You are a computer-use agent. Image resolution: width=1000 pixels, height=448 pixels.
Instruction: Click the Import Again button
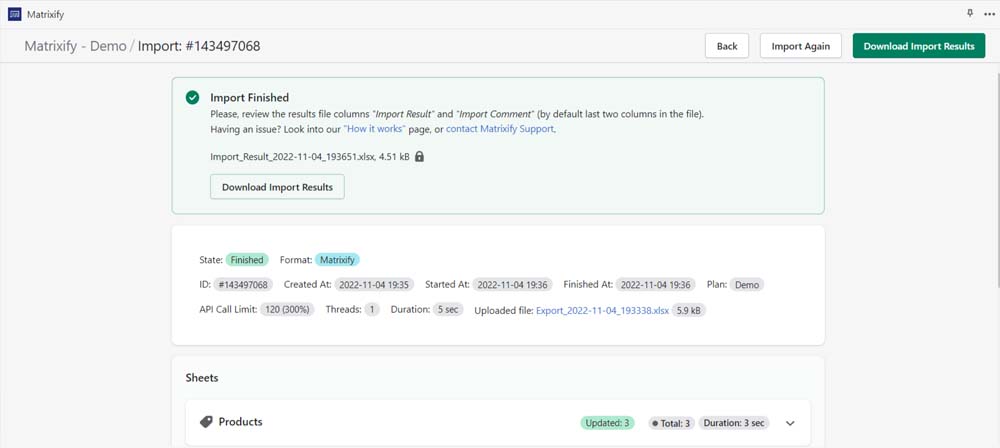[801, 46]
